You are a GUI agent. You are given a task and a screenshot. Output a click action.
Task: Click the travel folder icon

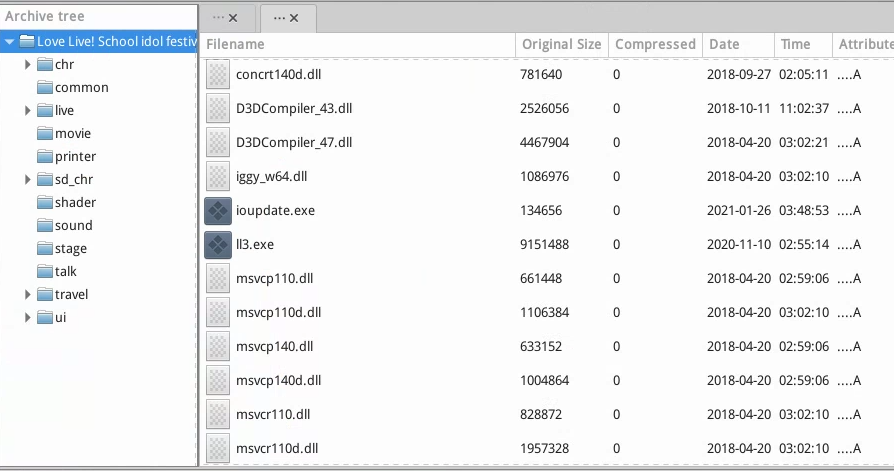pos(45,294)
